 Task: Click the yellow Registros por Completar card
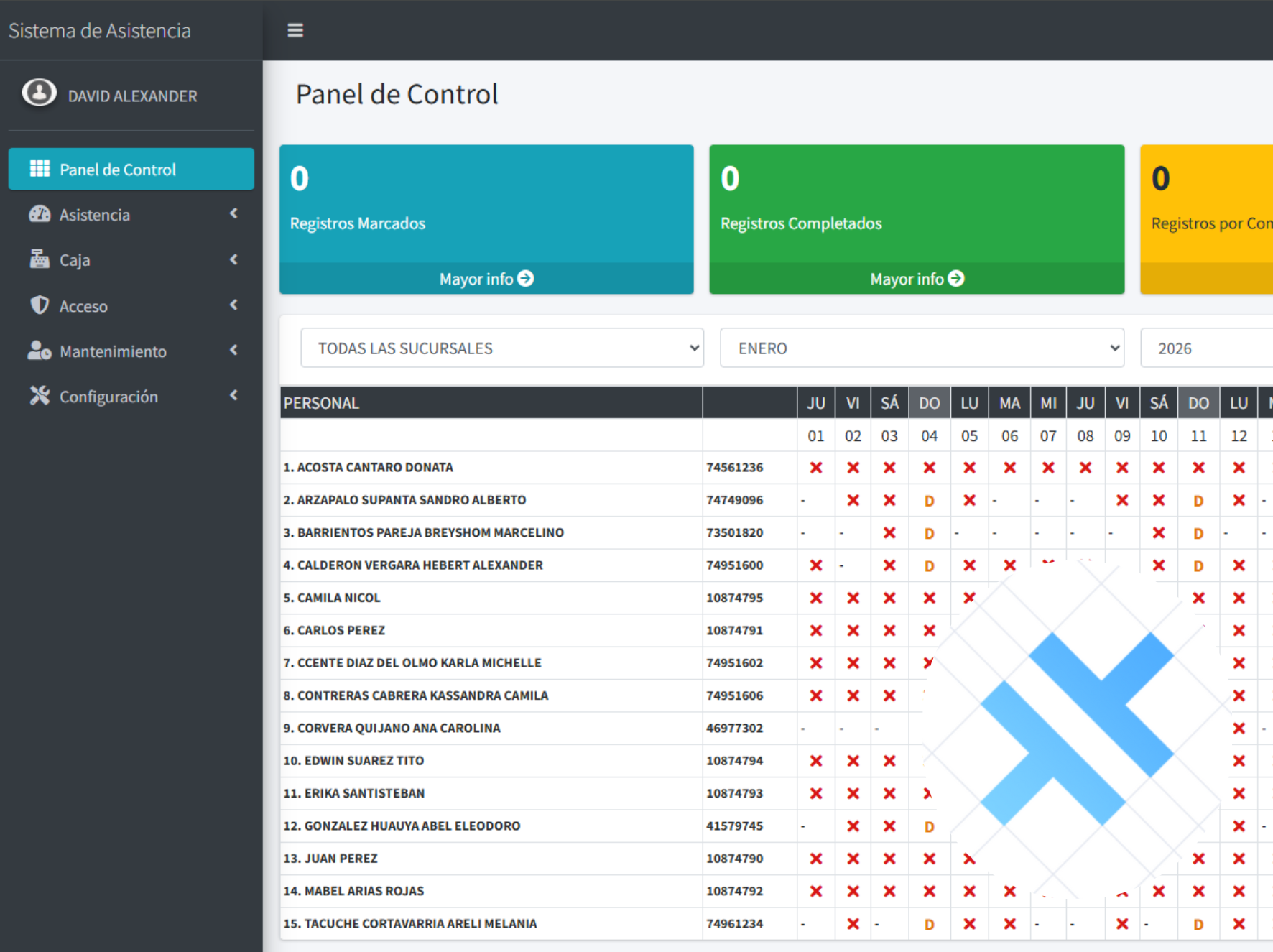1207,208
